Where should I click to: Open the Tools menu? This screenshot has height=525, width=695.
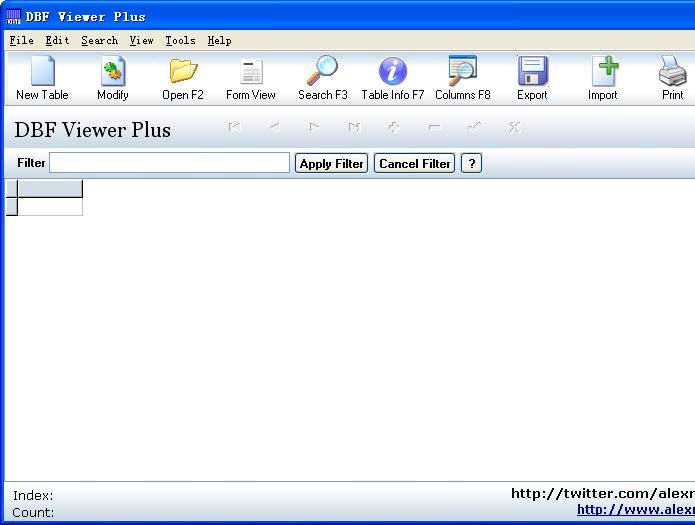click(x=180, y=40)
